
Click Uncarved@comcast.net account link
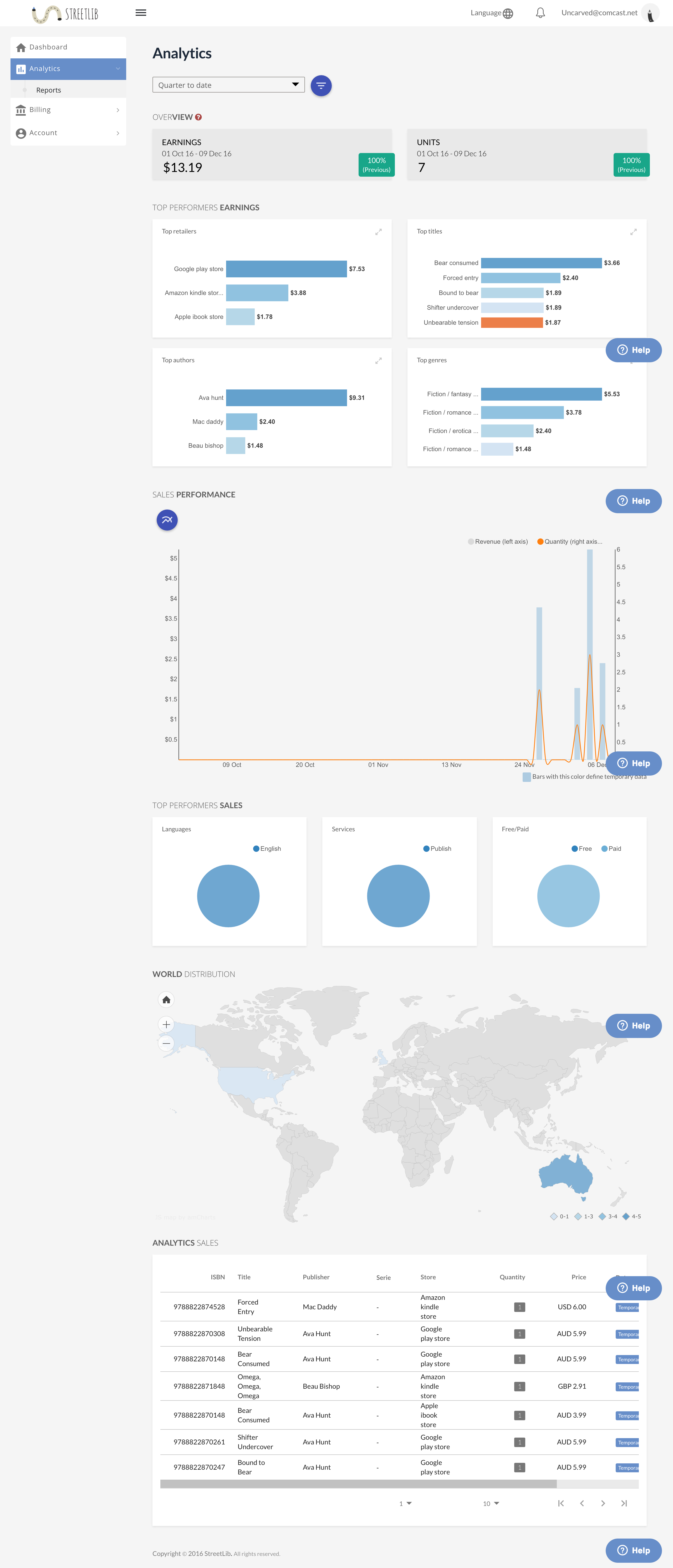click(x=599, y=13)
